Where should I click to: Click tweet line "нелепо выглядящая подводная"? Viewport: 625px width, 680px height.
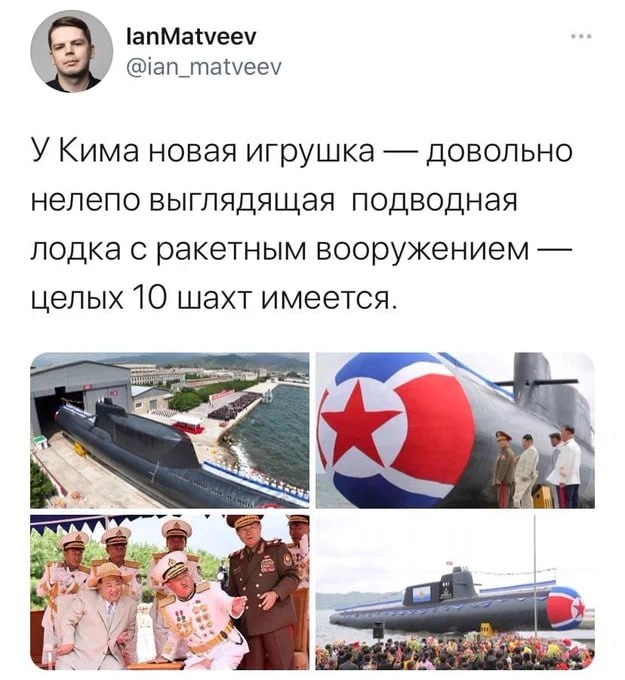pos(274,201)
